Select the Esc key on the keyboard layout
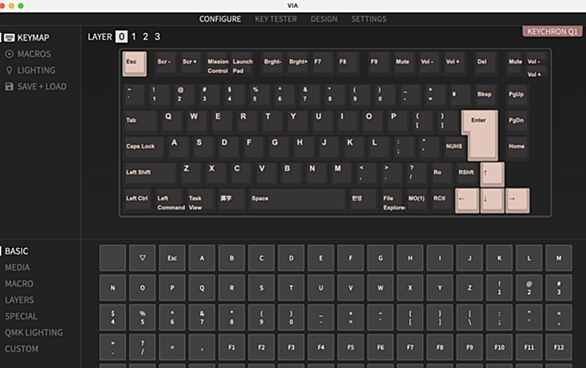The width and height of the screenshot is (586, 368). click(x=135, y=64)
